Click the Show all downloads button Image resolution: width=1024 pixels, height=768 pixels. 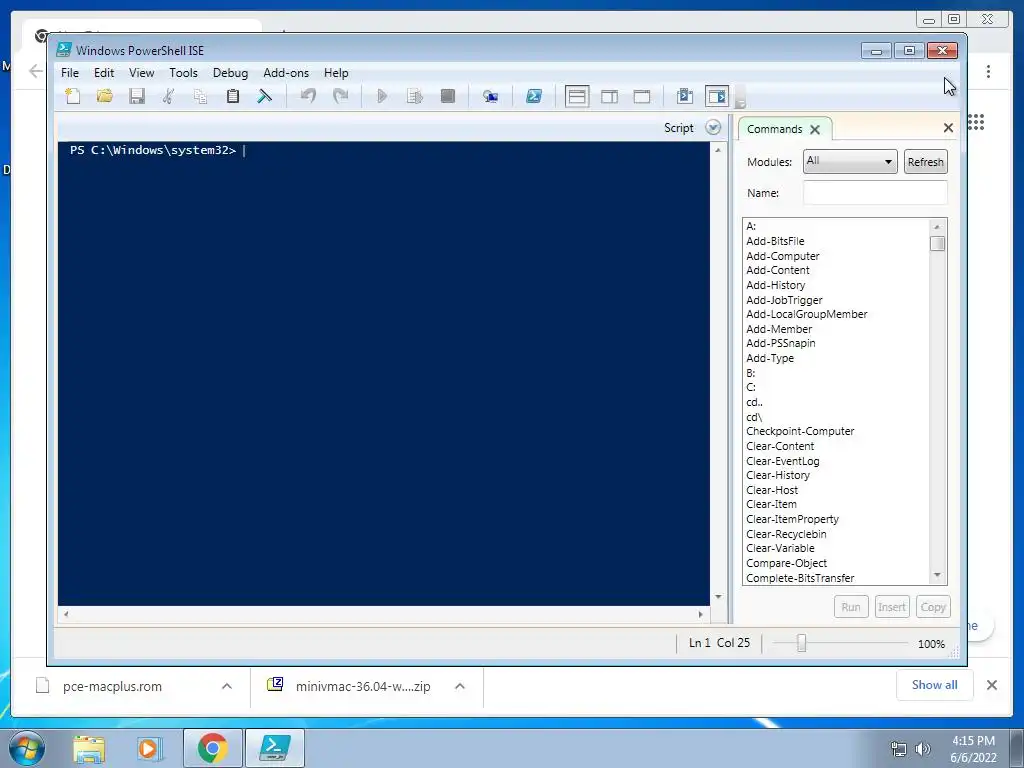tap(935, 685)
